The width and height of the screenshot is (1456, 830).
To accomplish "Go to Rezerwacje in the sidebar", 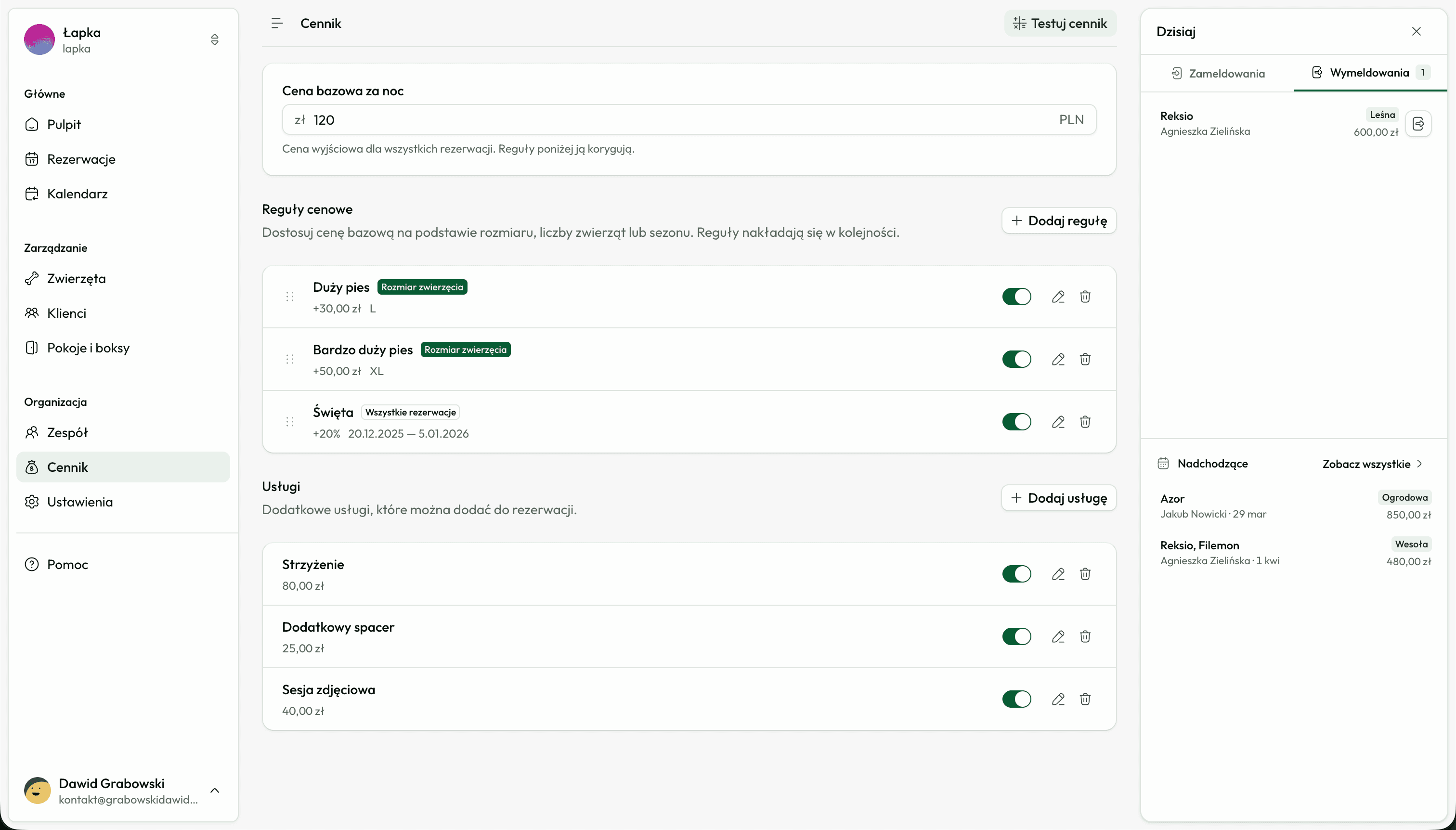I will (x=81, y=159).
